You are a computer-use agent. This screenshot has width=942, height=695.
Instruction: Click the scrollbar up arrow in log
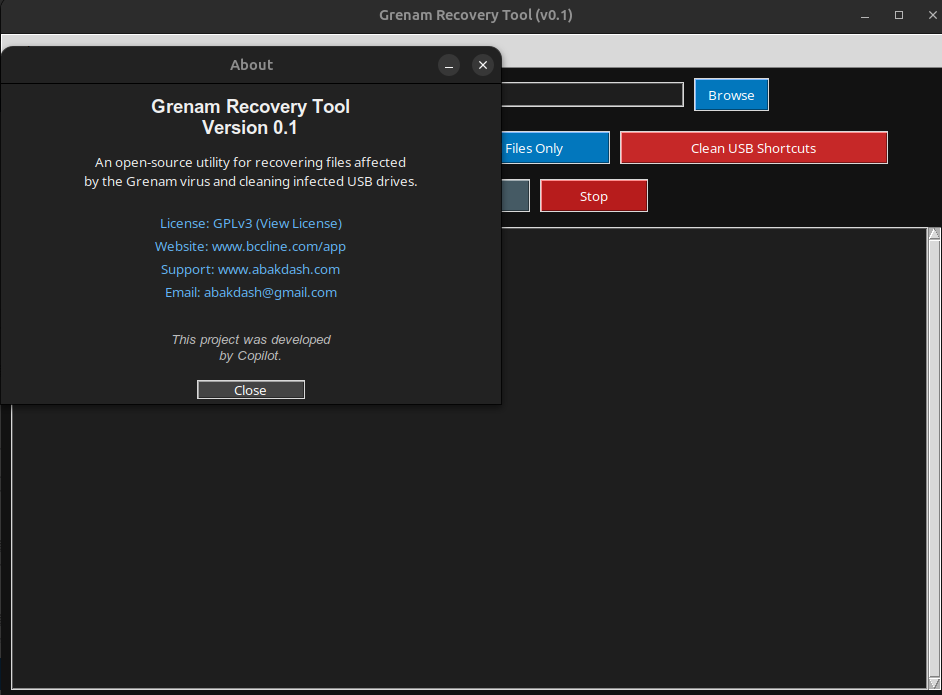(x=934, y=236)
